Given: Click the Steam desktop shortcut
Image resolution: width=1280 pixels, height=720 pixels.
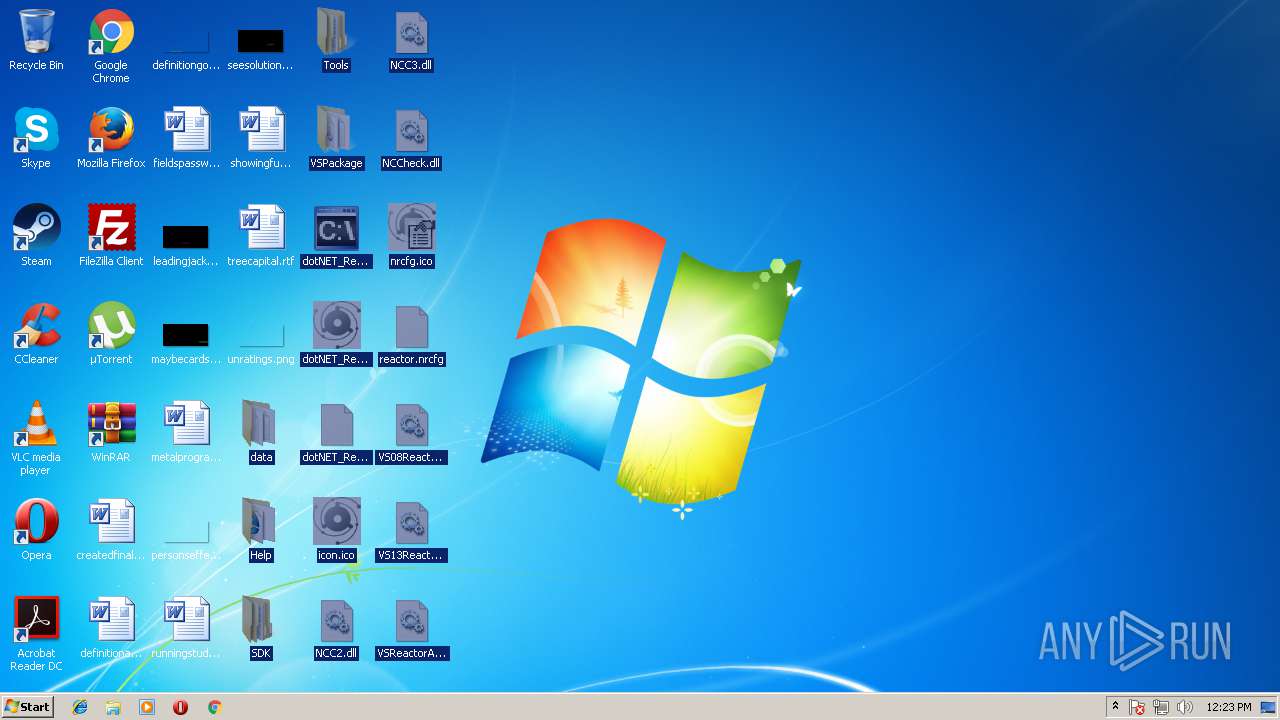Looking at the screenshot, I should pyautogui.click(x=36, y=237).
